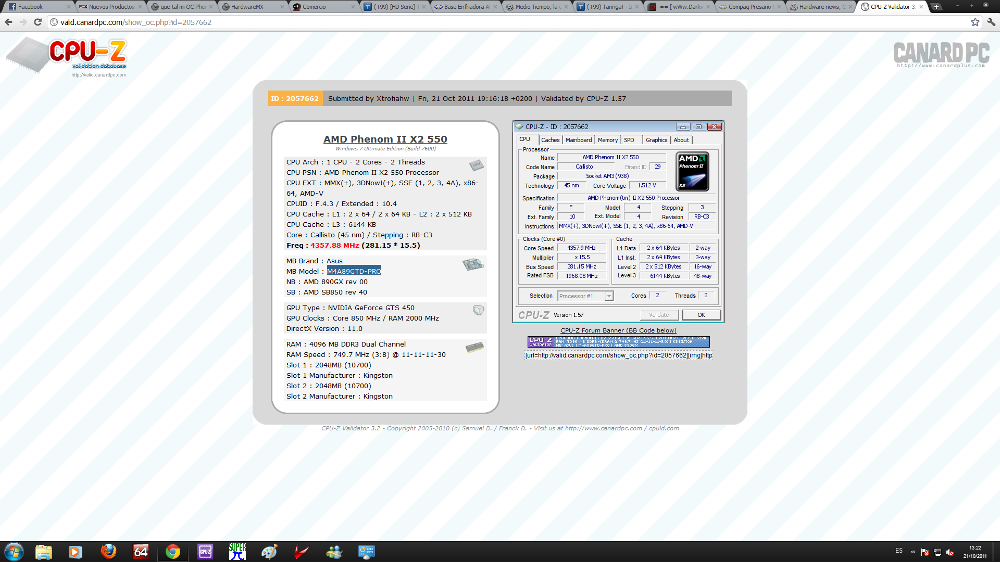This screenshot has width=1000, height=562.
Task: Switch to the Hardware news browser tab
Action: 820,6
